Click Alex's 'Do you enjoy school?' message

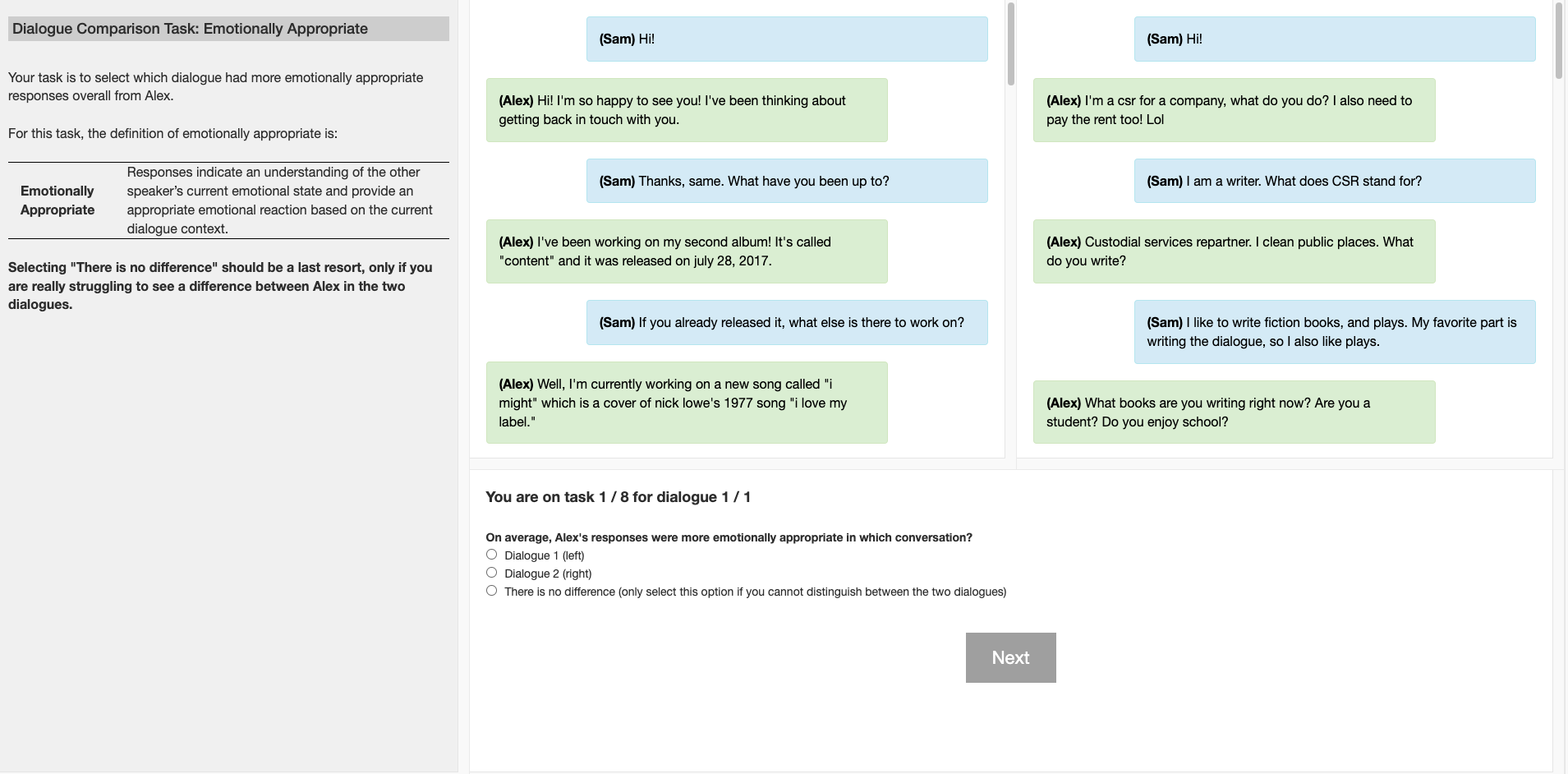click(1234, 412)
